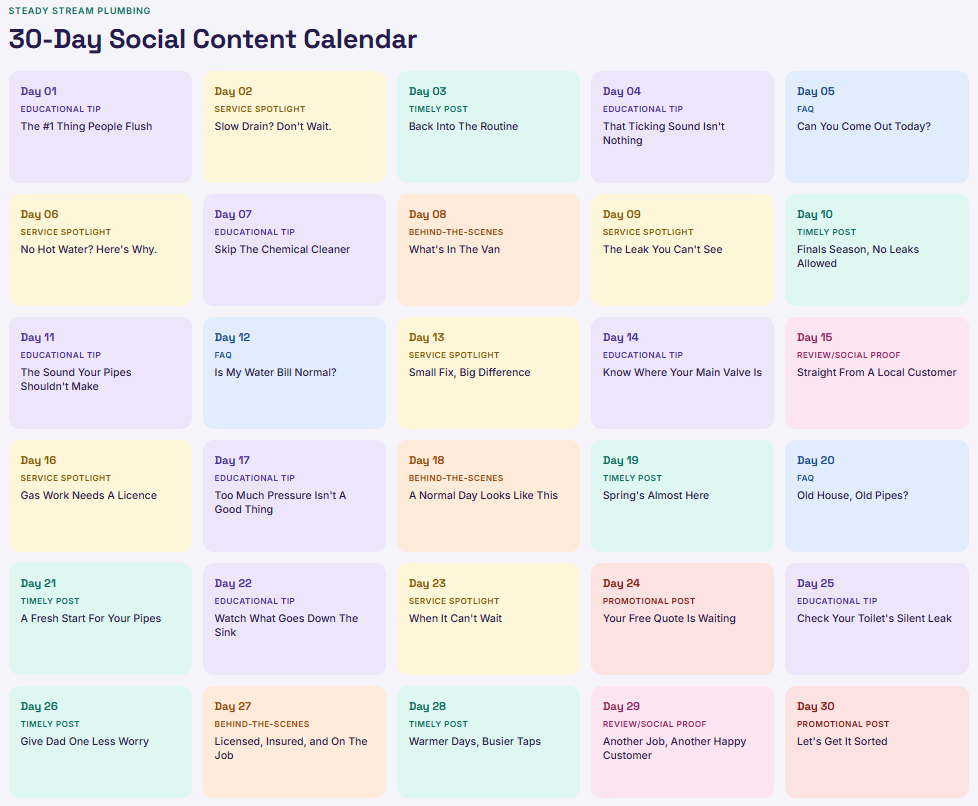Select 'Licensed, Insured, and On The Job' card
This screenshot has height=806, width=978.
pyautogui.click(x=294, y=742)
